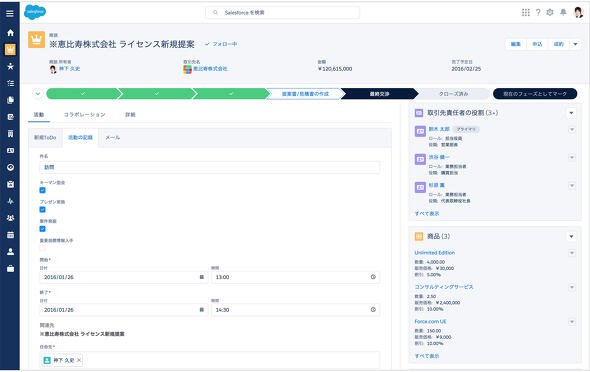Open row menu for Force.com UE product
Screen dimensions: 590x372
pyautogui.click(x=572, y=322)
